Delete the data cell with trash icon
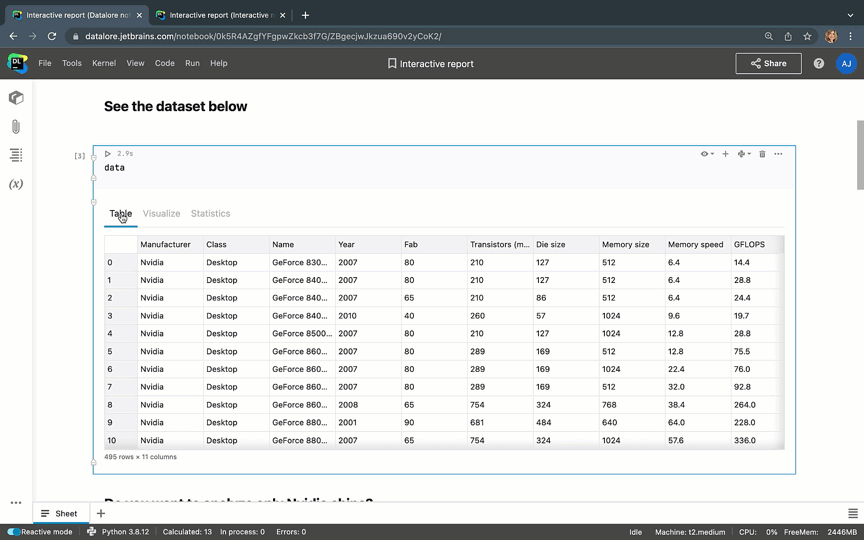The height and width of the screenshot is (540, 864). coord(762,154)
